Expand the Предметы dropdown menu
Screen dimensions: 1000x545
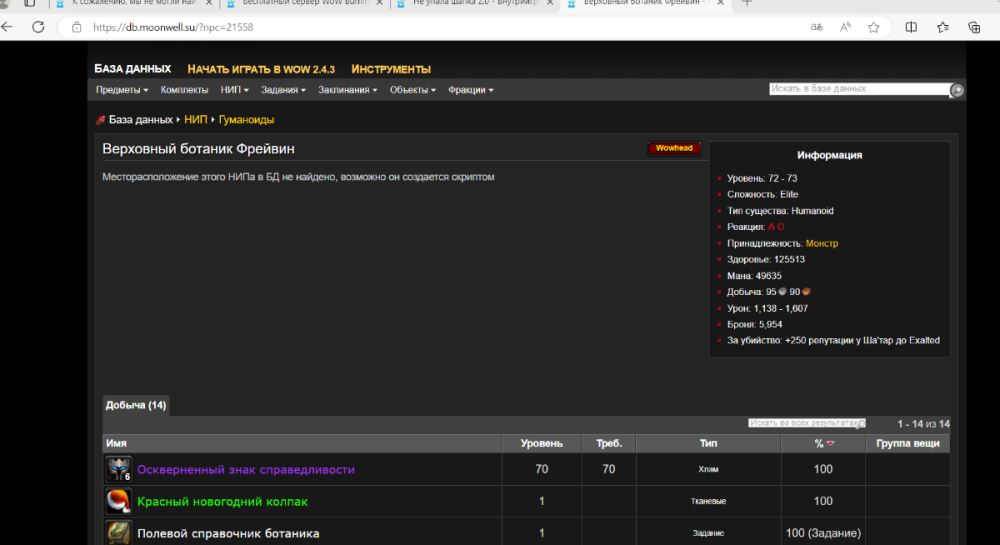pyautogui.click(x=121, y=90)
